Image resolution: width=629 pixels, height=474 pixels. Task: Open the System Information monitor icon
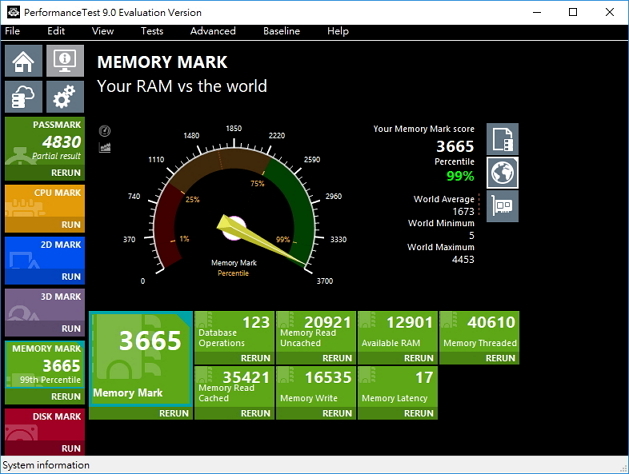[65, 62]
